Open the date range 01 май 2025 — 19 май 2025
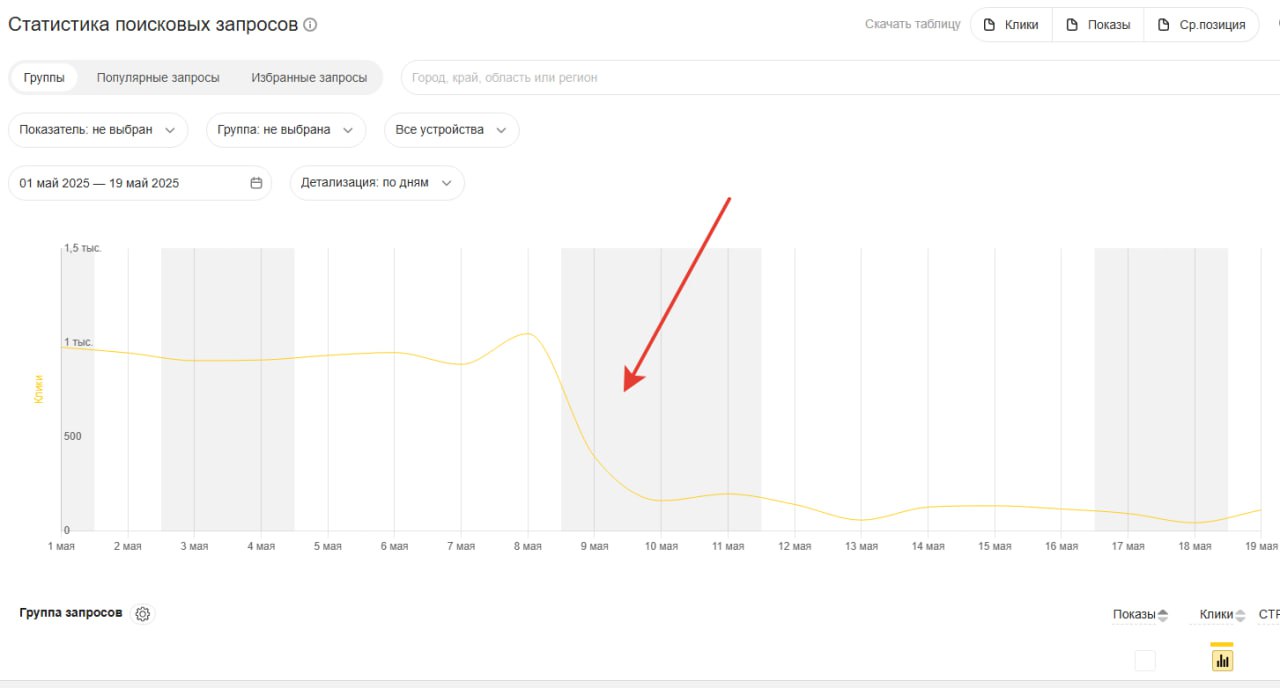The width and height of the screenshot is (1280, 688). [140, 183]
